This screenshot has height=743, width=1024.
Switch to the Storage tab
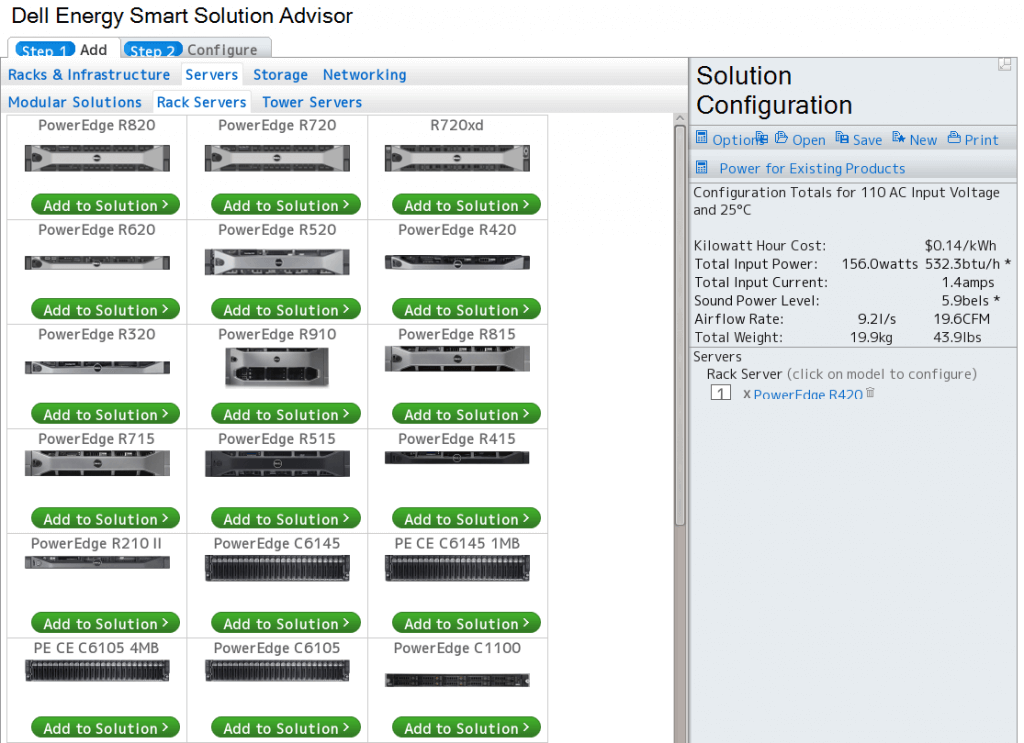pyautogui.click(x=280, y=75)
